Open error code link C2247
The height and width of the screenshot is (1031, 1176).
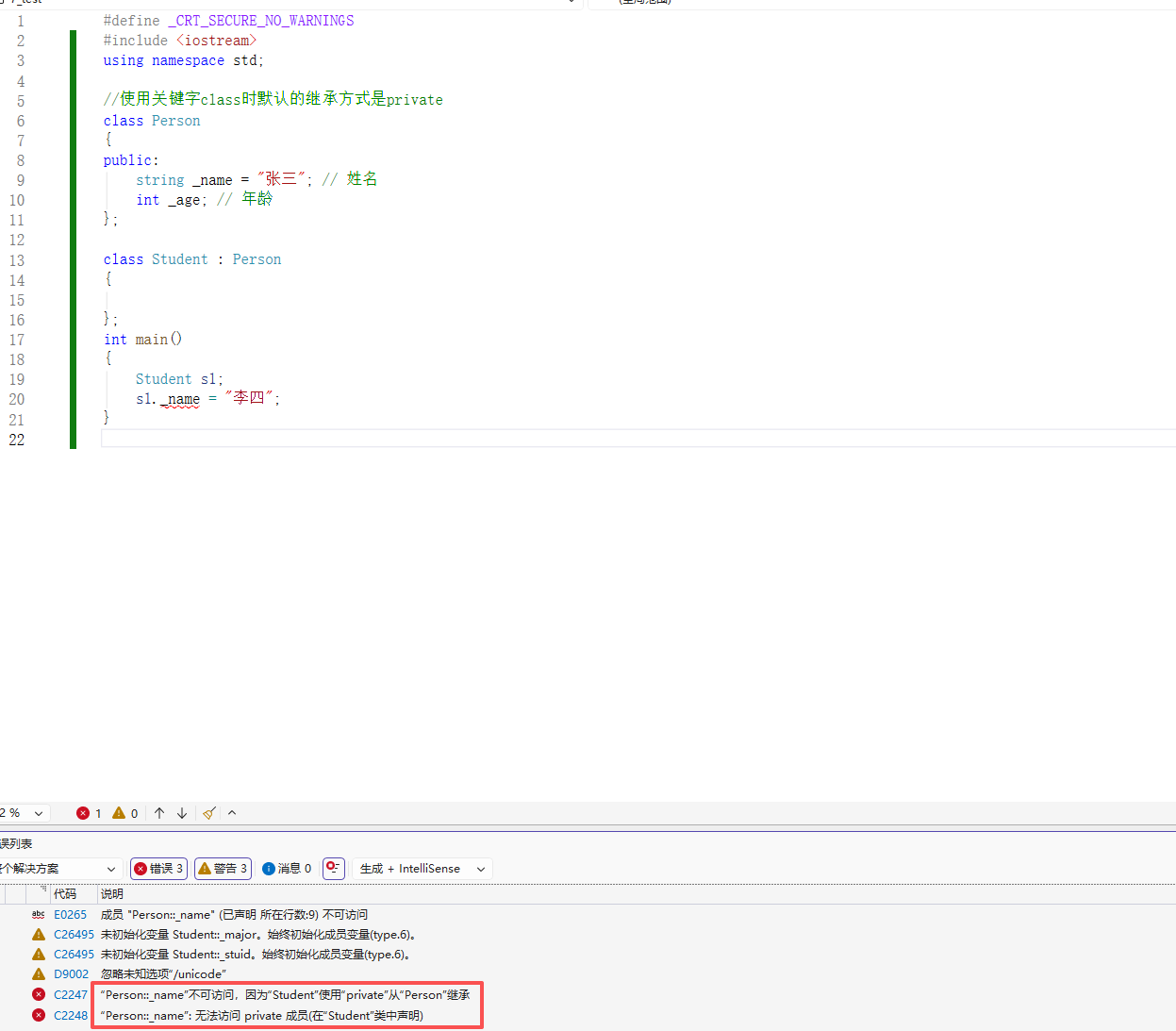coord(71,995)
